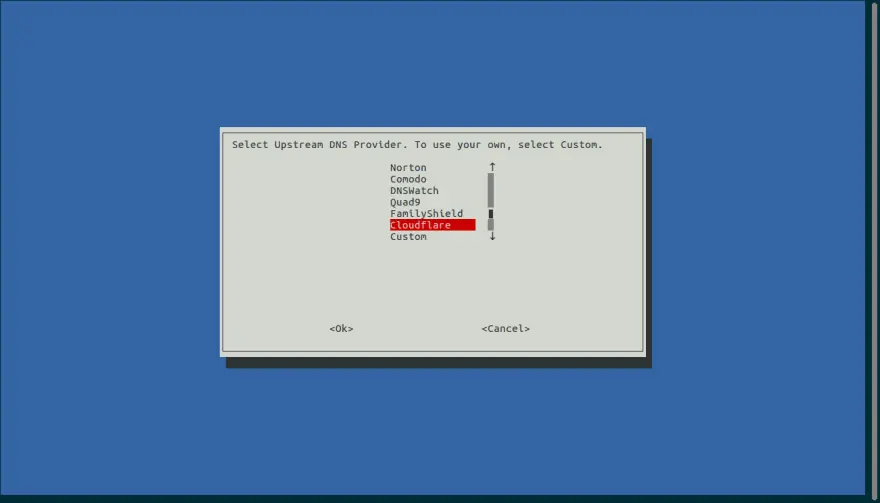Click the dialog's dark drop shadow on the right side
The image size is (880, 503).
(x=649, y=250)
